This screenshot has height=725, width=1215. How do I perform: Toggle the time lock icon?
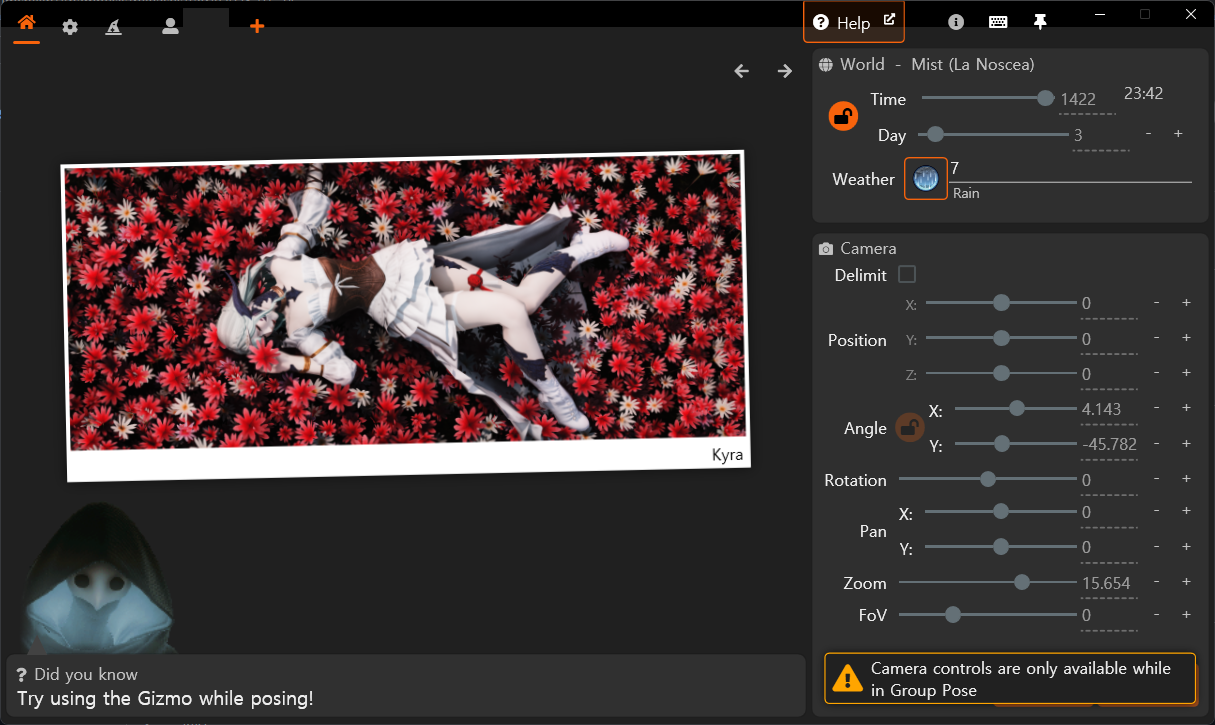click(844, 116)
